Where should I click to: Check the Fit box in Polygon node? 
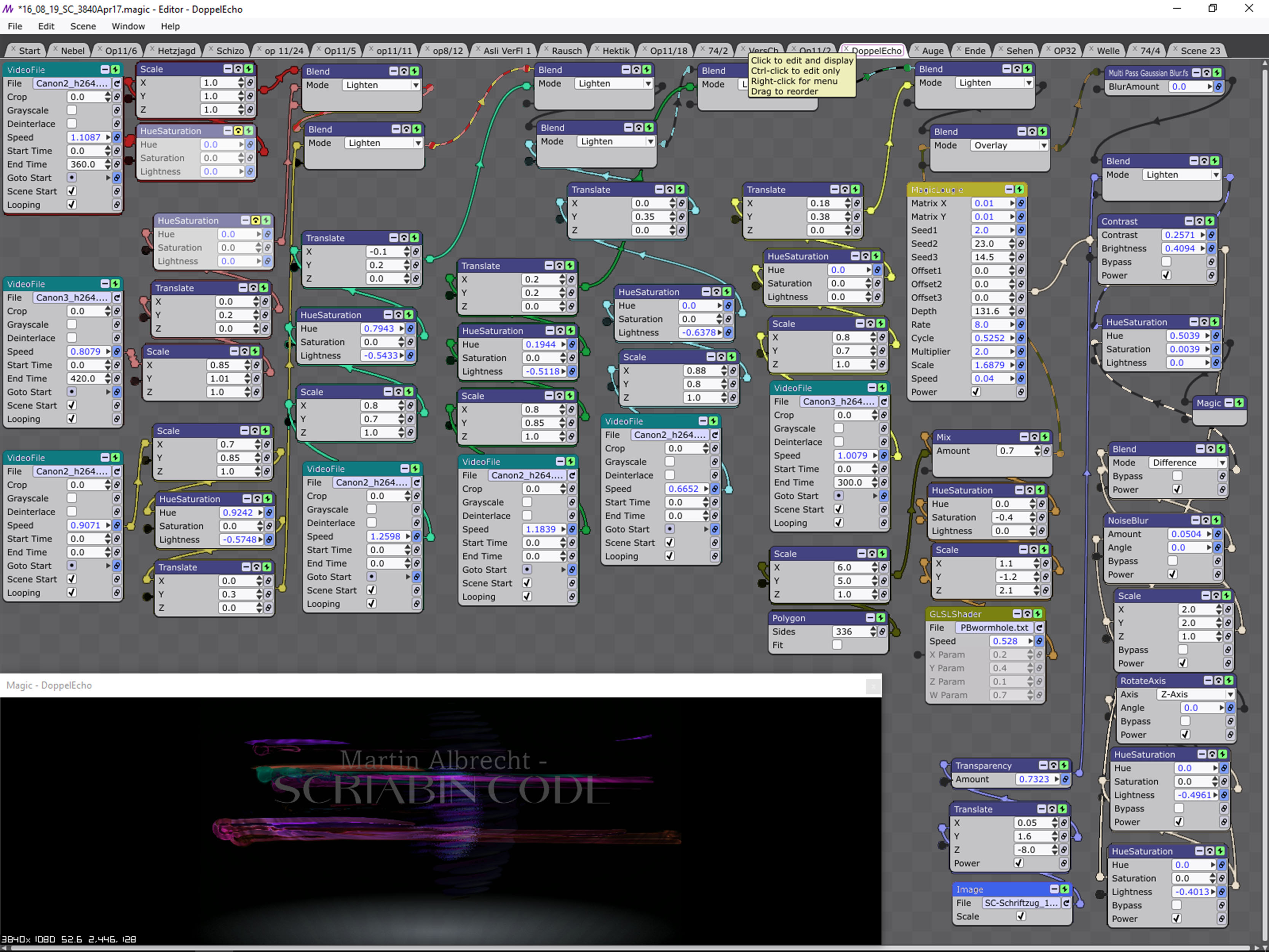coord(838,644)
